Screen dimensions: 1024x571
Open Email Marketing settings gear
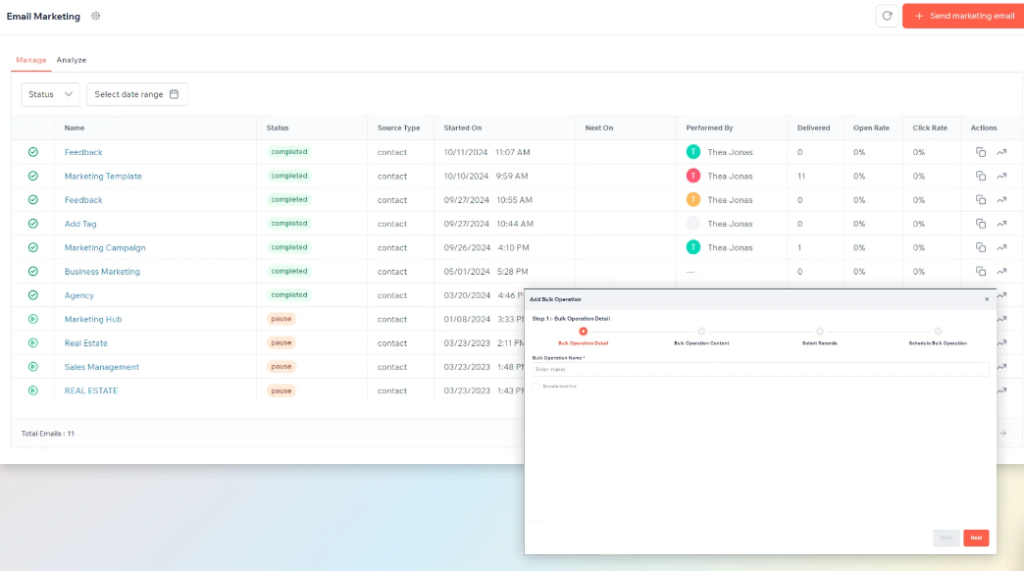coord(96,16)
